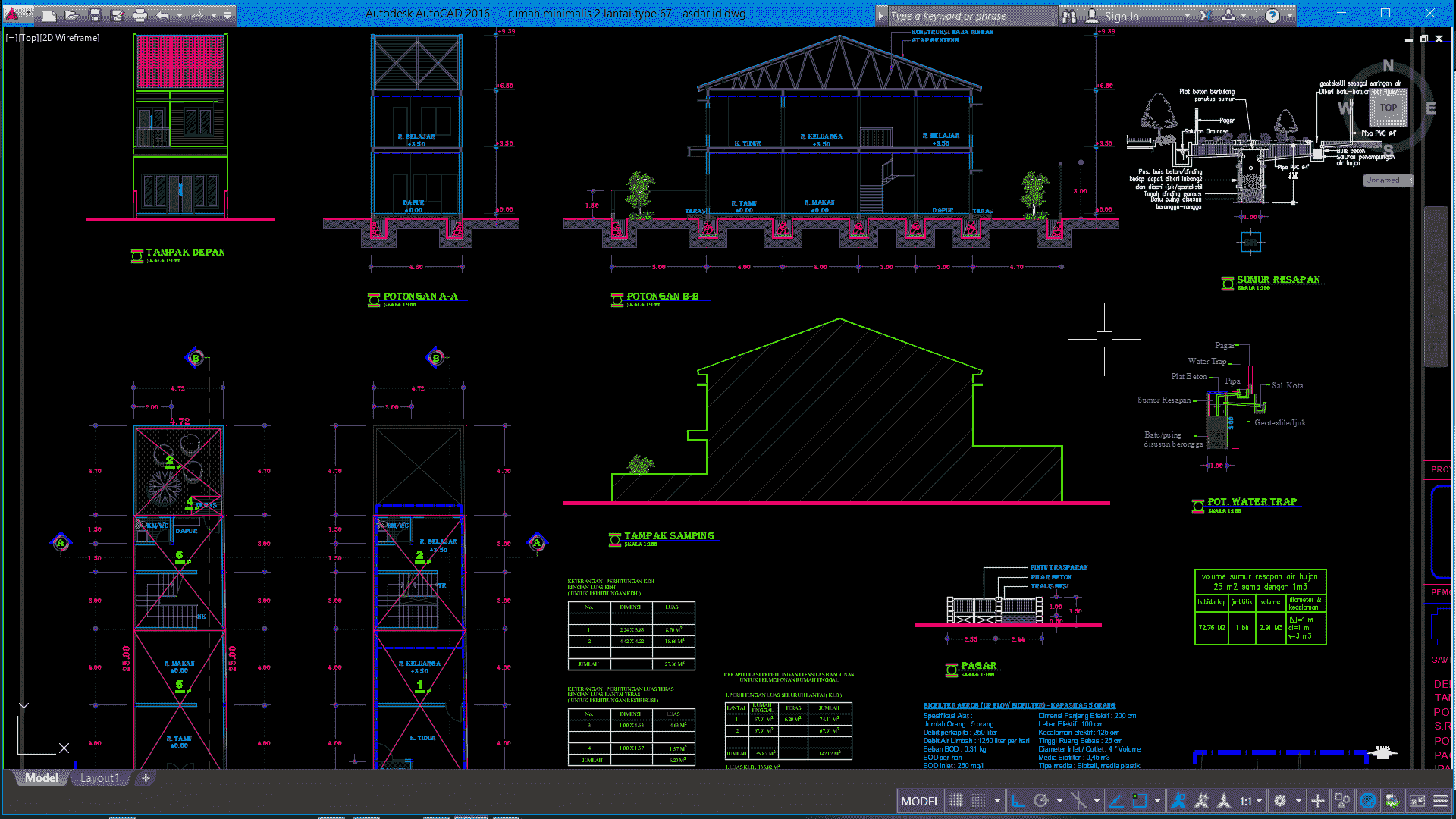
Task: Toggle snap mode
Action: tap(979, 801)
